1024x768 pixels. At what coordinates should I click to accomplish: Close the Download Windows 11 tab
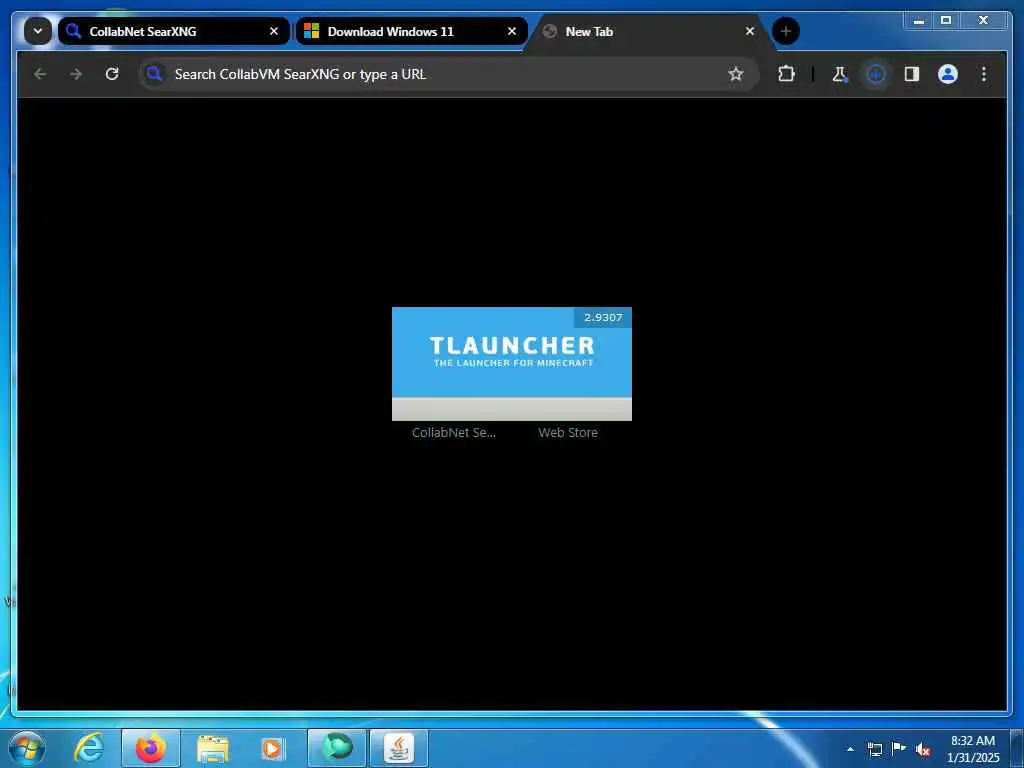tap(512, 31)
